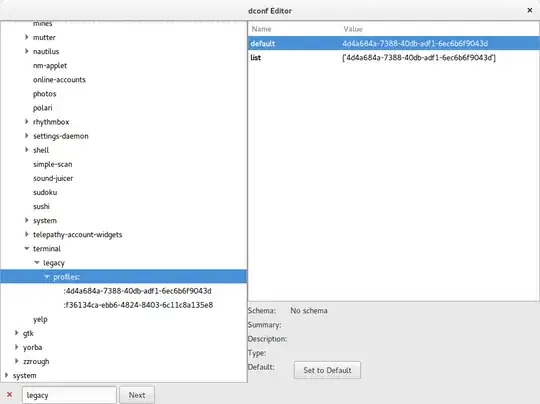Select profile :4d4a684a-7388-40db-adf1-6ec6b6f9043d in tree
The width and height of the screenshot is (540, 404).
tap(137, 291)
